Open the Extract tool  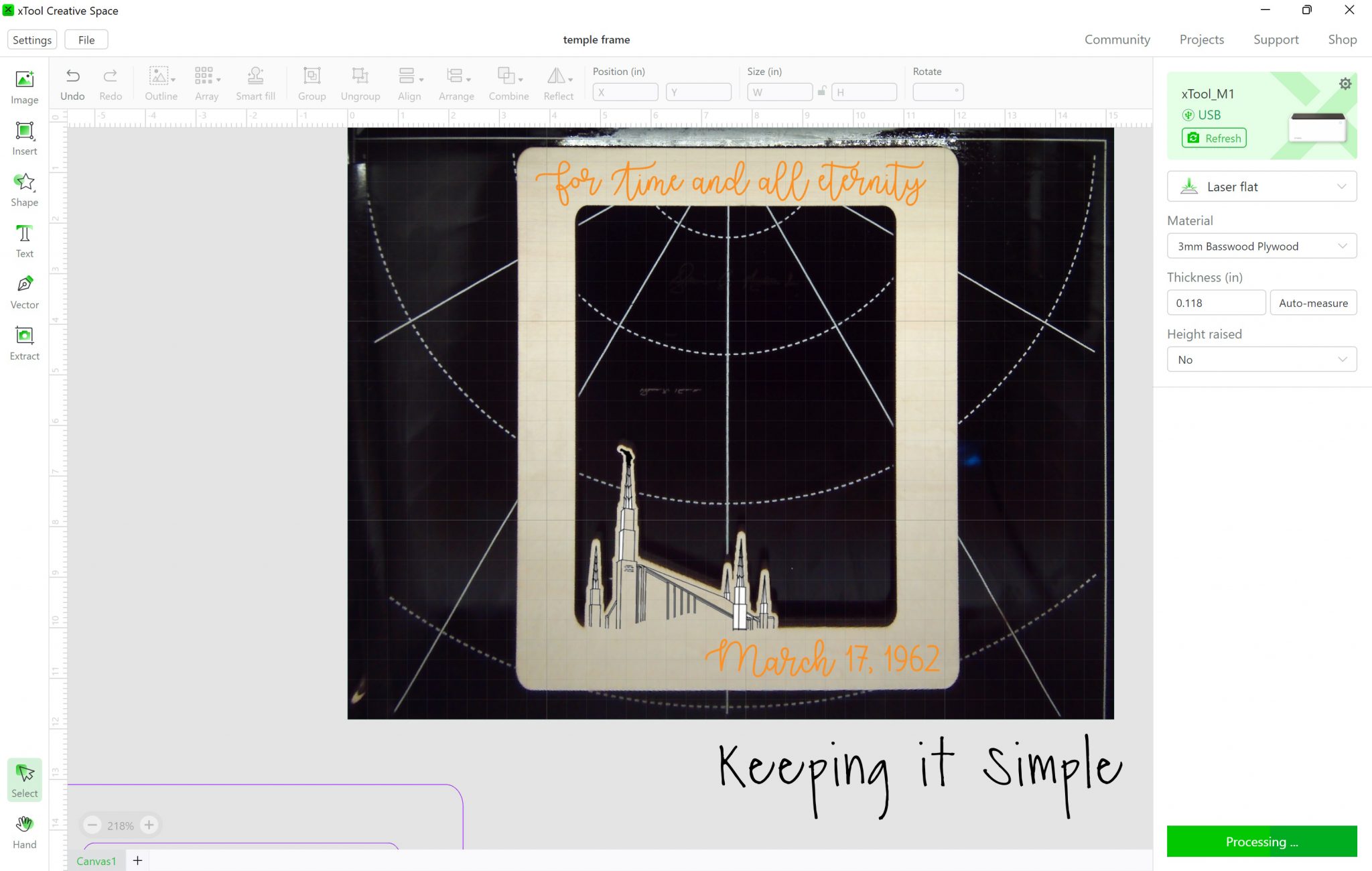(x=25, y=343)
